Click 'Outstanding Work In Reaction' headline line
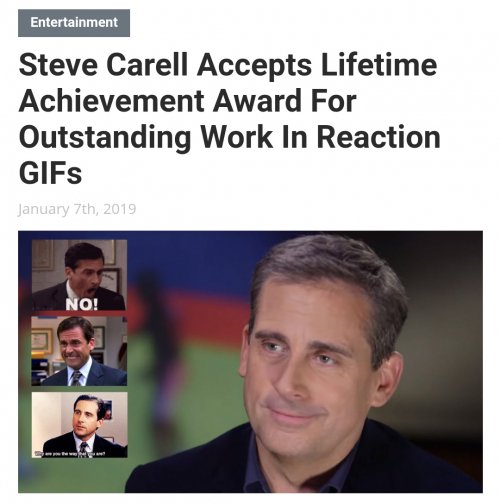Image resolution: width=500 pixels, height=503 pixels. [230, 137]
